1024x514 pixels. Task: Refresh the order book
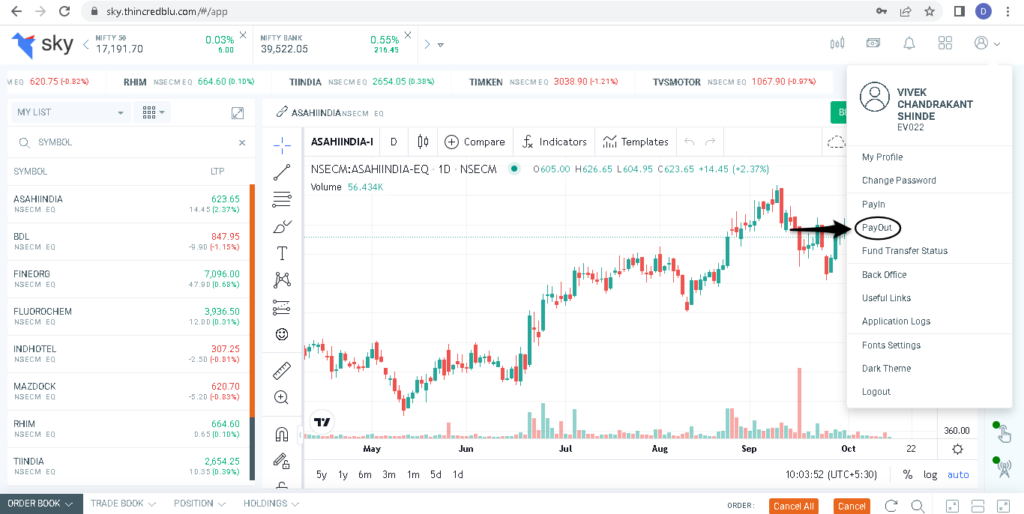(891, 506)
